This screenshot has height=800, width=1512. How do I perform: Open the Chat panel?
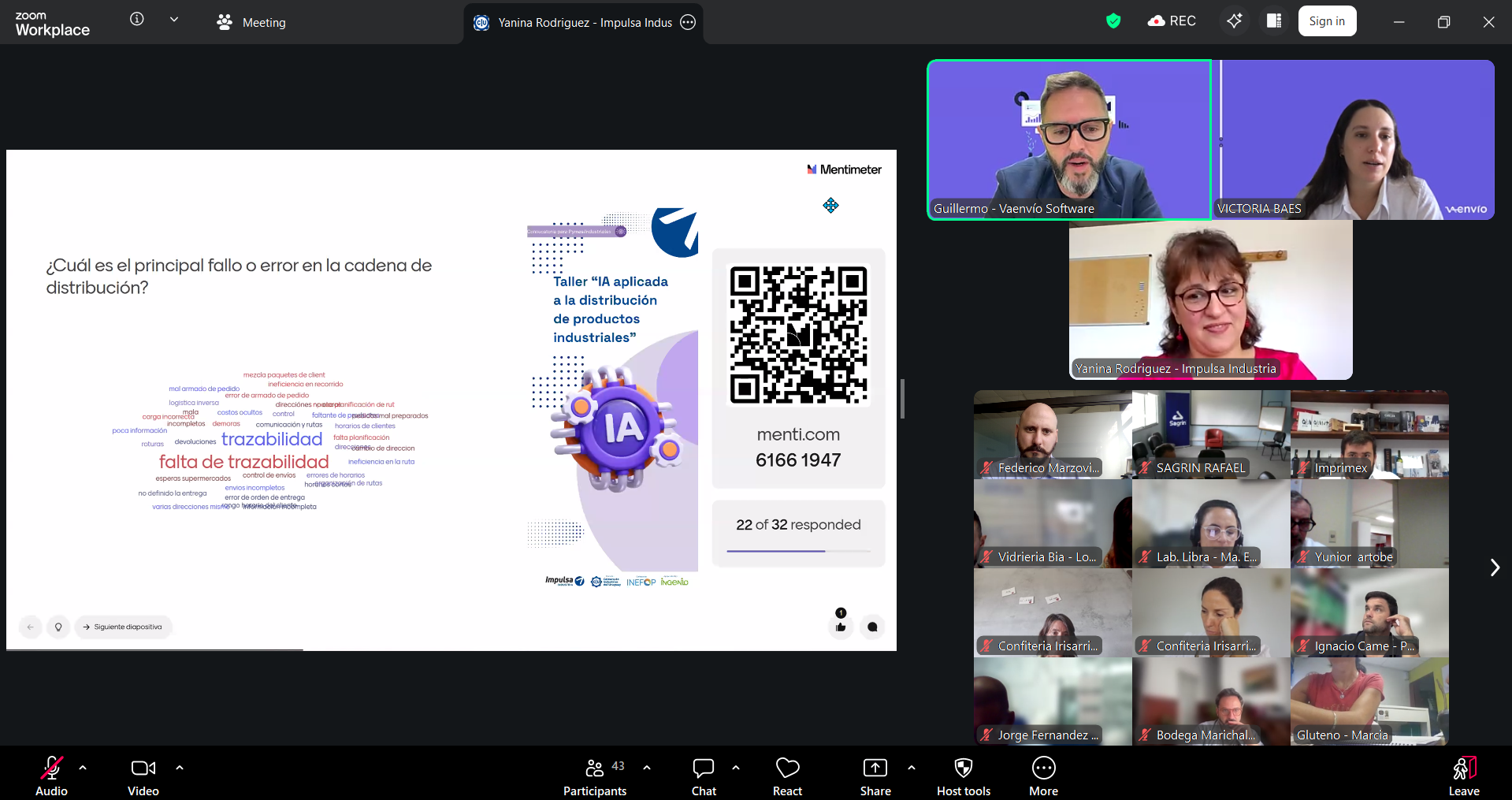(x=704, y=776)
